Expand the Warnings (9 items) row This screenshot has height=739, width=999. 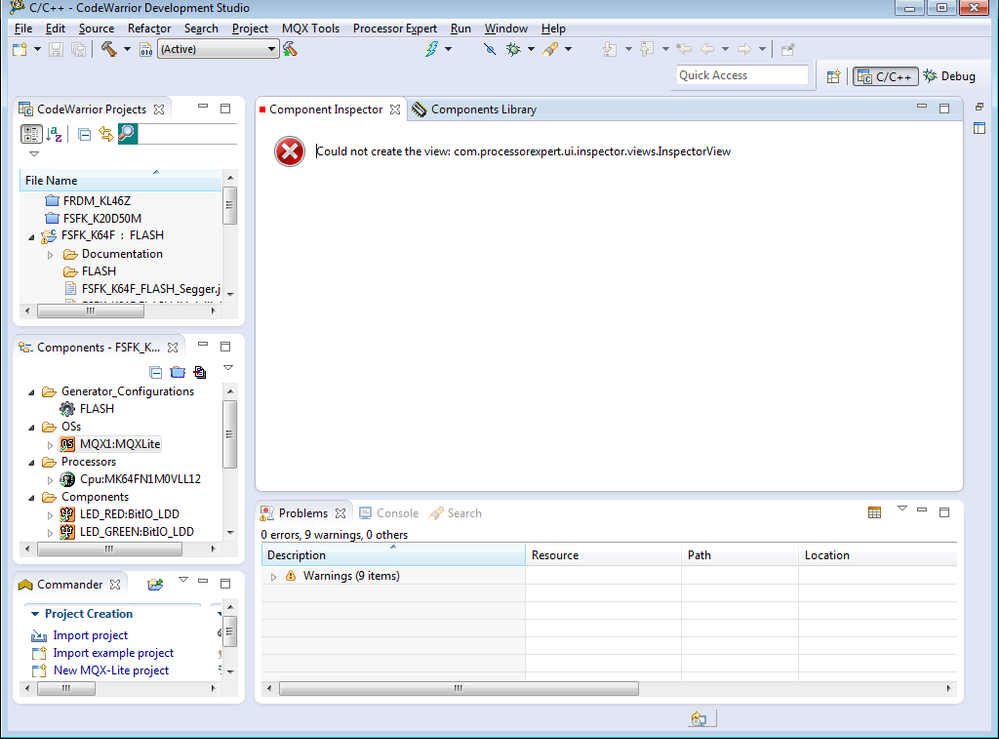[273, 577]
